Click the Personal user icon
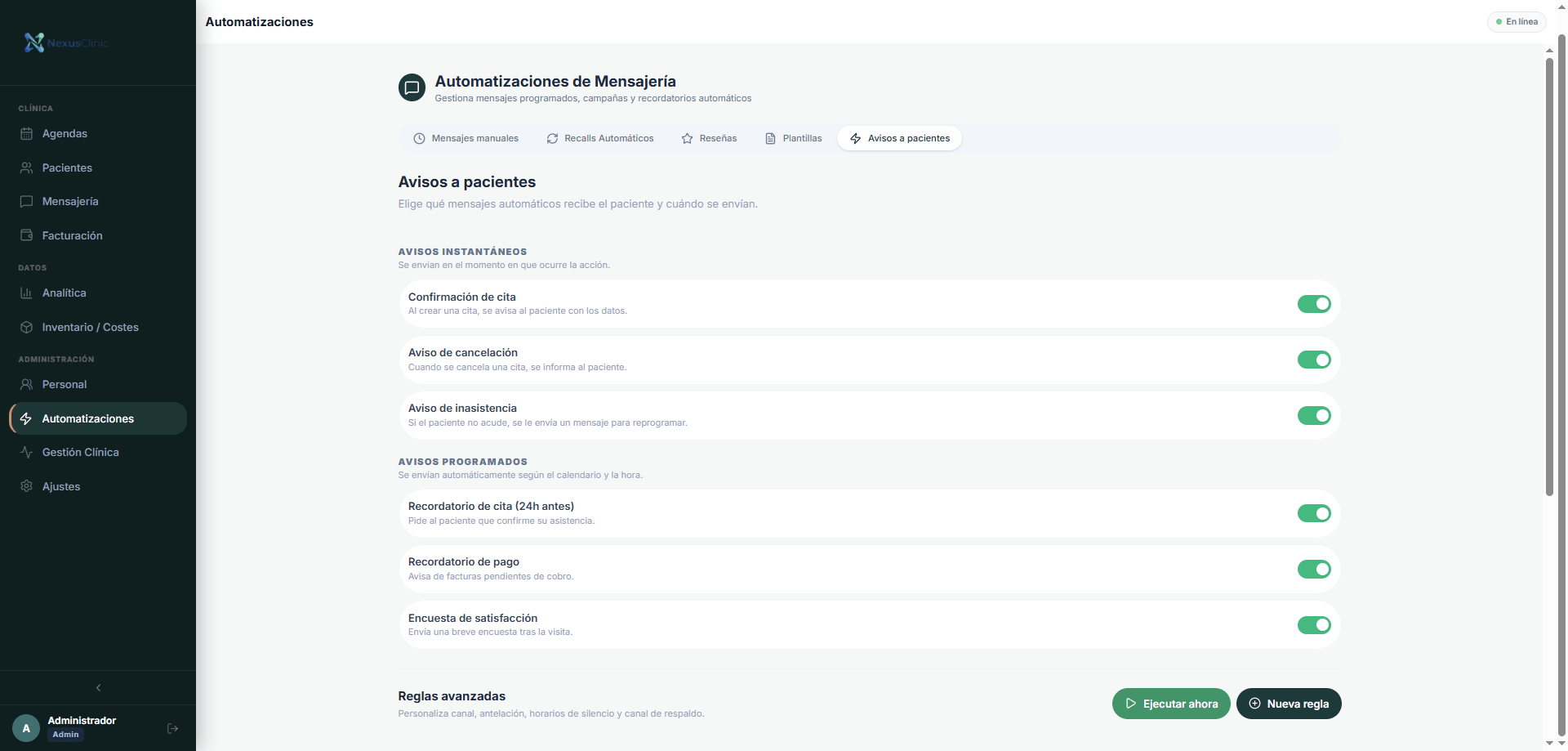This screenshot has height=751, width=1568. tap(26, 384)
